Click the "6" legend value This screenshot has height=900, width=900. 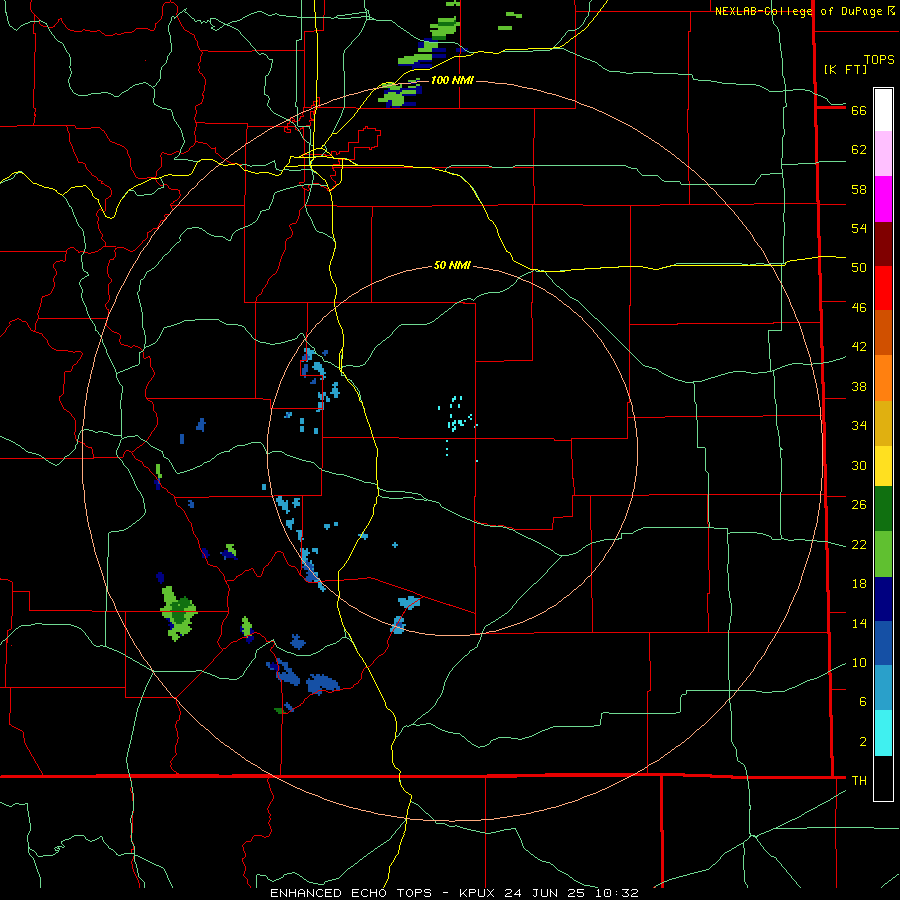point(862,702)
